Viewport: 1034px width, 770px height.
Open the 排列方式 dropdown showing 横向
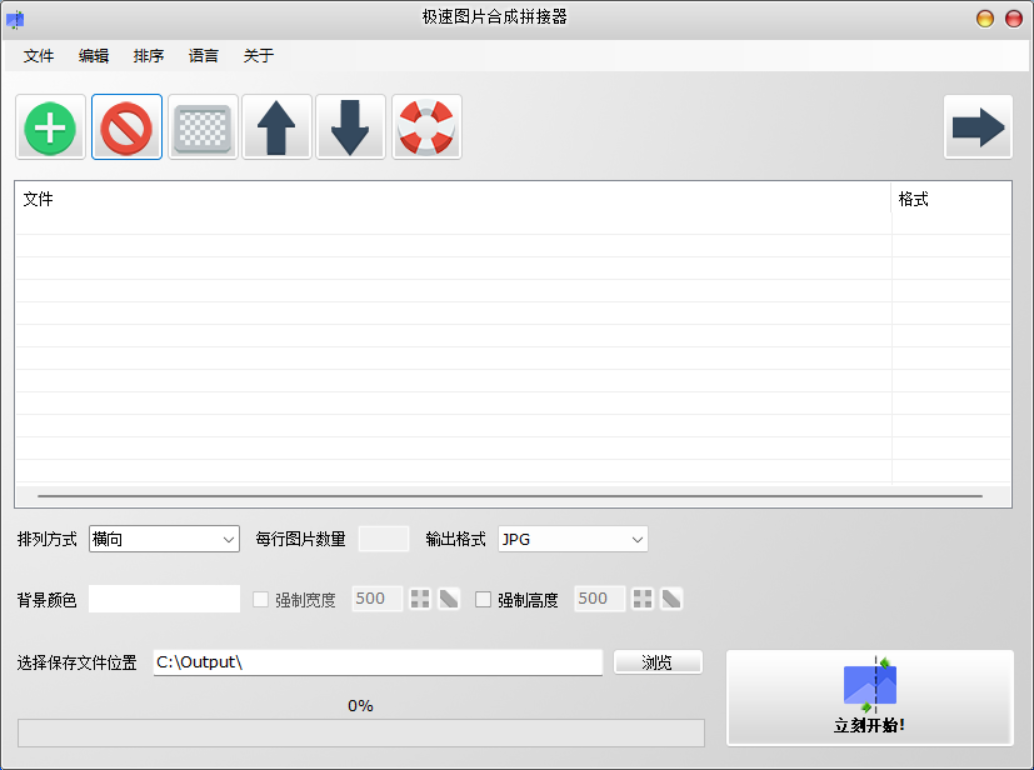164,539
